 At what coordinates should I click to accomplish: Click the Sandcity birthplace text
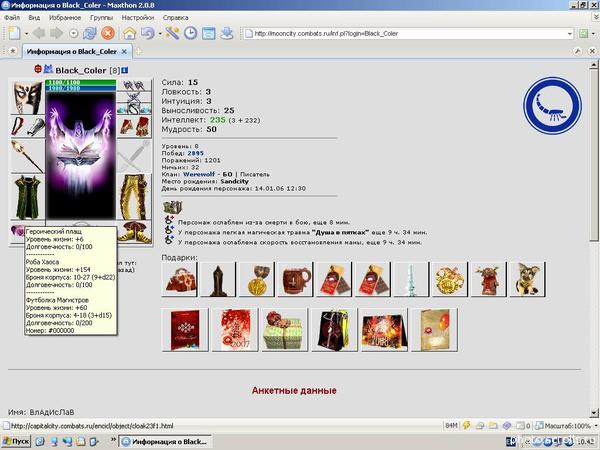point(235,181)
